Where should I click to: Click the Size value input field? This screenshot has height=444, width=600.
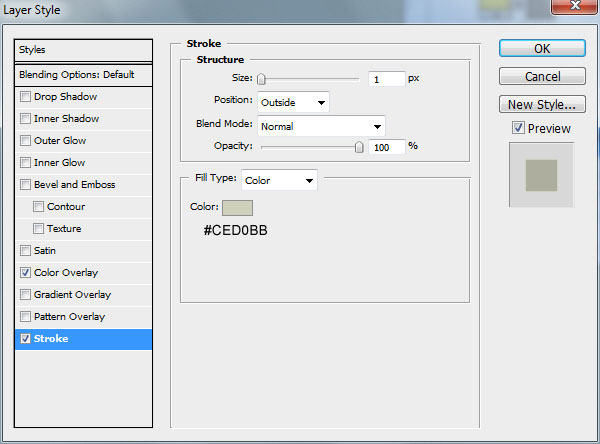point(386,79)
